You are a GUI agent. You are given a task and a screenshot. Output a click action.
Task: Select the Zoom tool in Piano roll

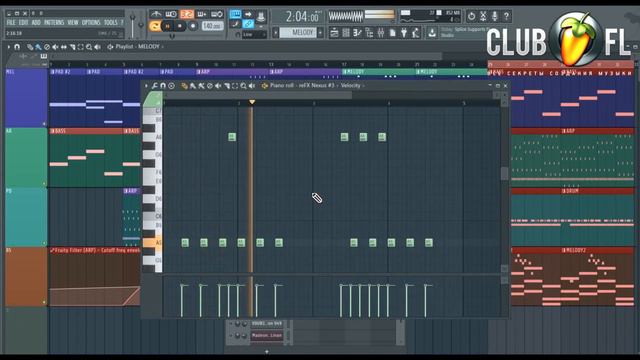[244, 86]
